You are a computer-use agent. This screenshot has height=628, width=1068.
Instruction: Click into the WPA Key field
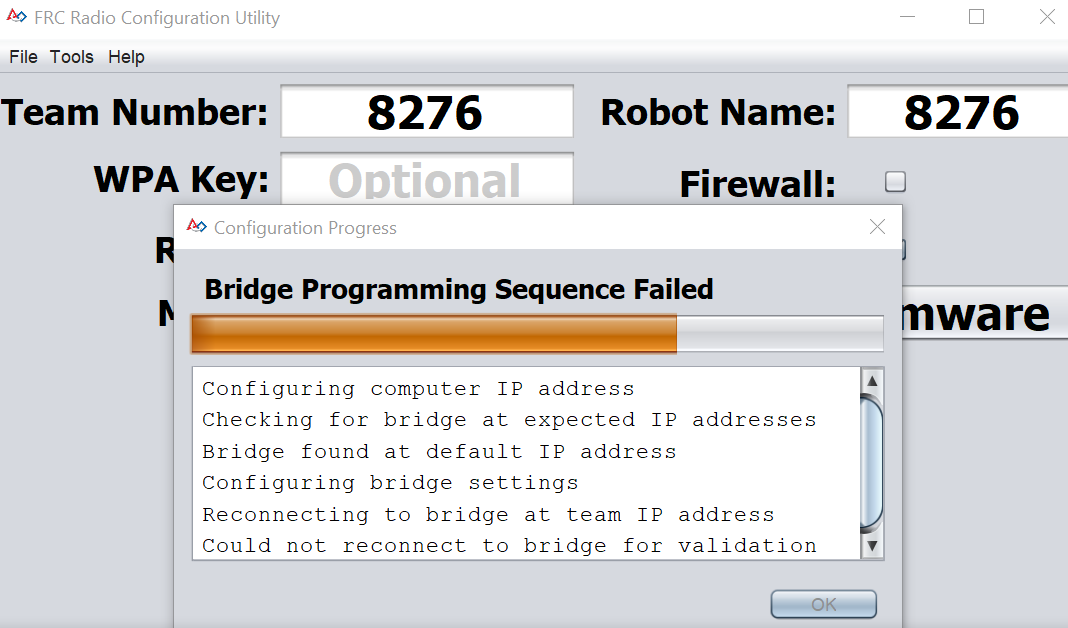click(x=427, y=180)
